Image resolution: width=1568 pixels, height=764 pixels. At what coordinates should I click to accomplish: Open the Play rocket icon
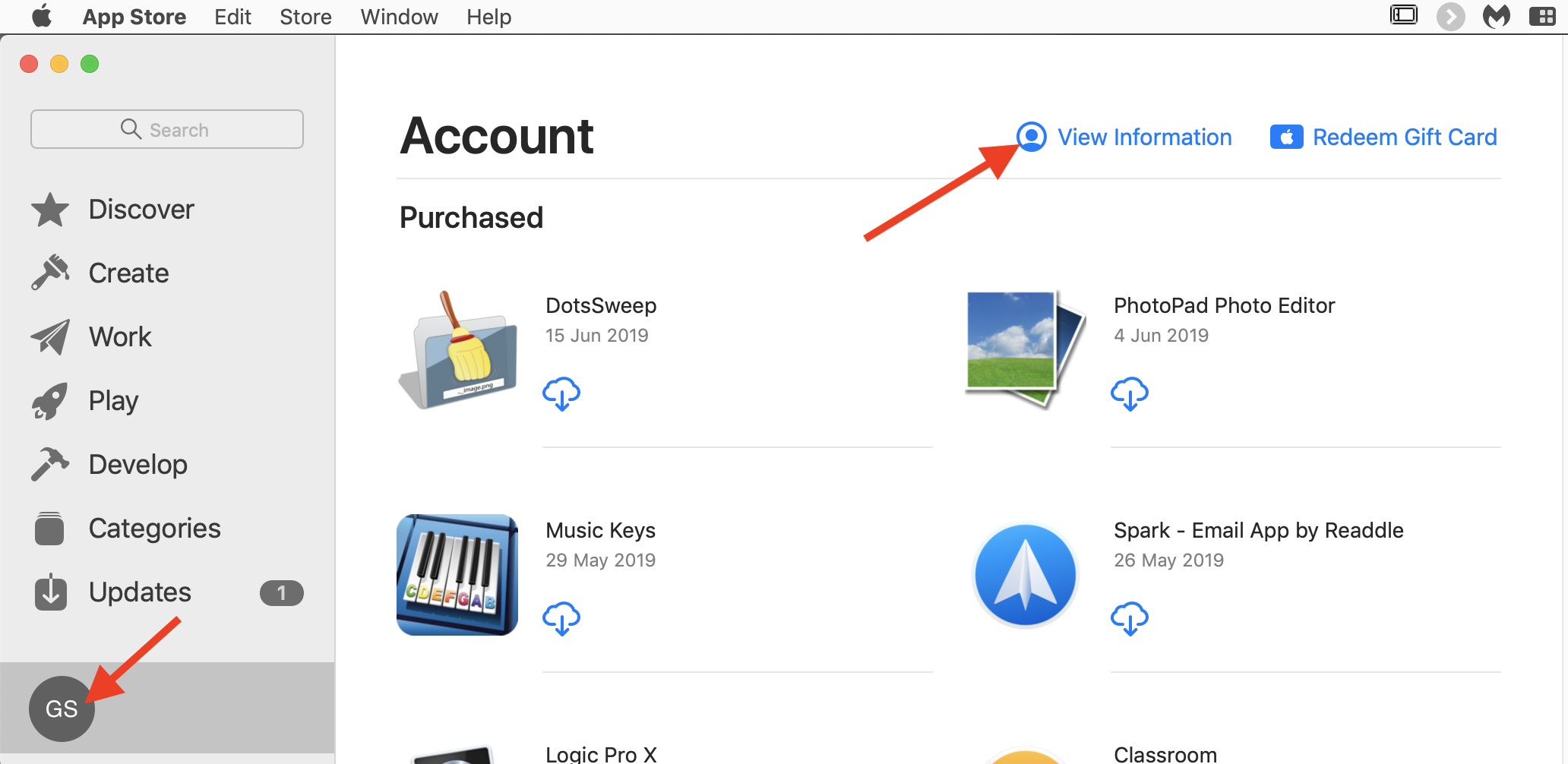[50, 400]
